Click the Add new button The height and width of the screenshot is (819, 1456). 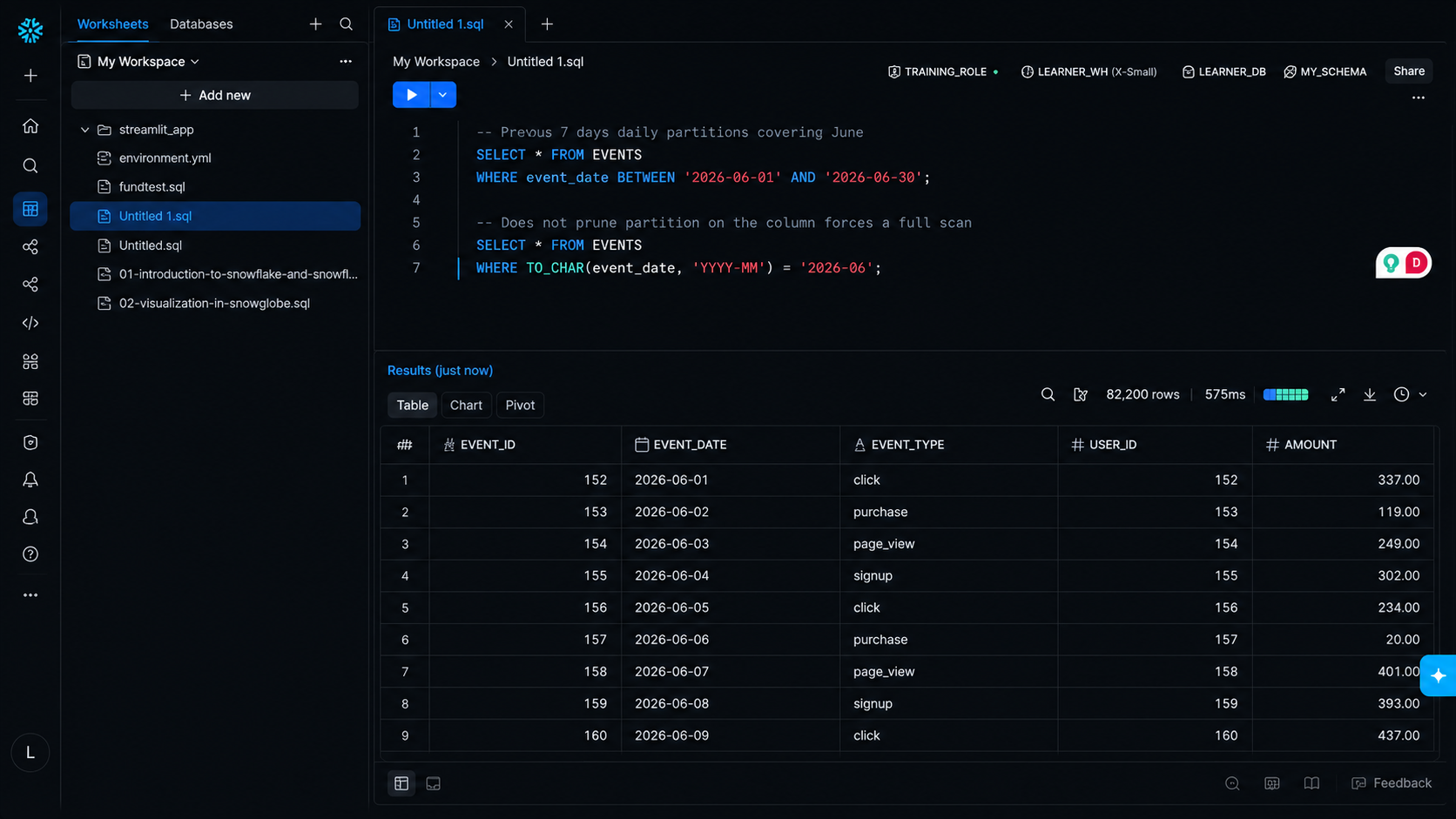(215, 95)
